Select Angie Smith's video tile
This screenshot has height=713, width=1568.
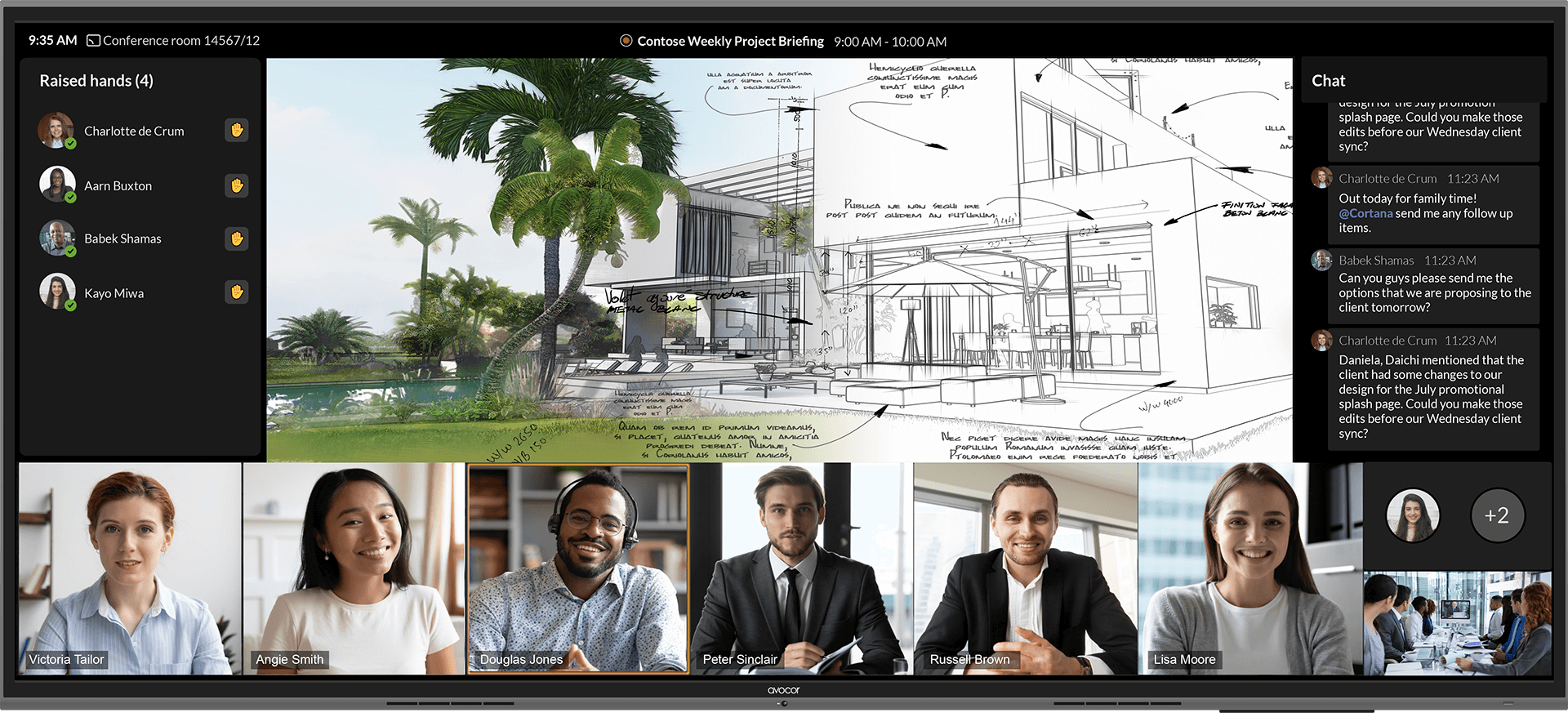point(354,568)
